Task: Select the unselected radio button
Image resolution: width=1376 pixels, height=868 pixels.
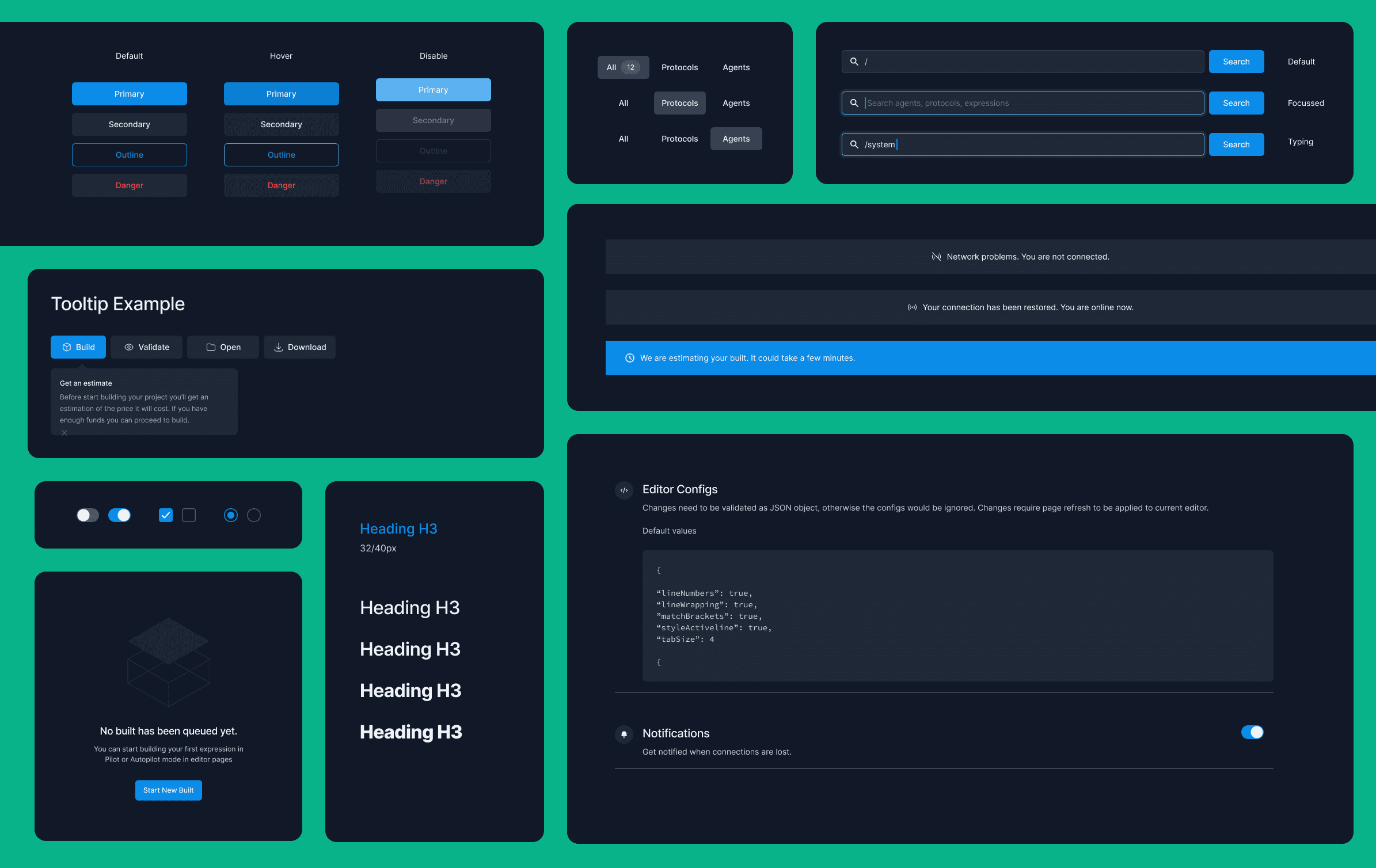Action: coord(254,515)
